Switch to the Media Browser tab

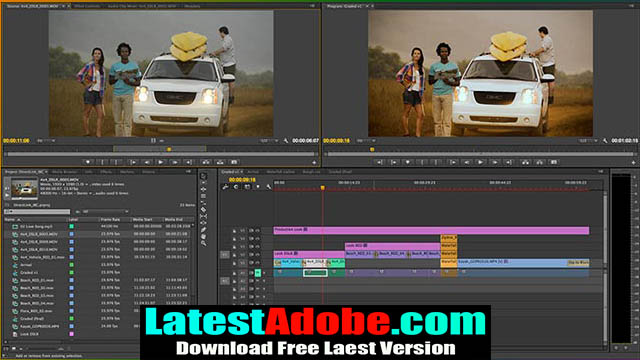[64, 172]
